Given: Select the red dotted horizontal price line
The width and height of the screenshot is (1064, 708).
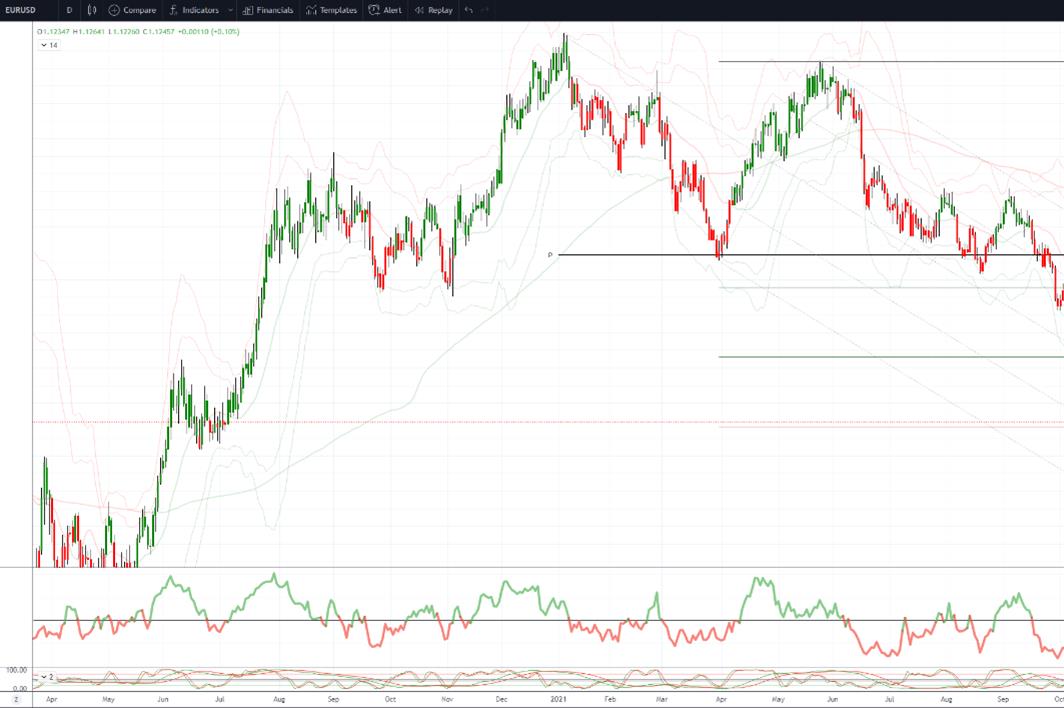Looking at the screenshot, I should (548, 422).
